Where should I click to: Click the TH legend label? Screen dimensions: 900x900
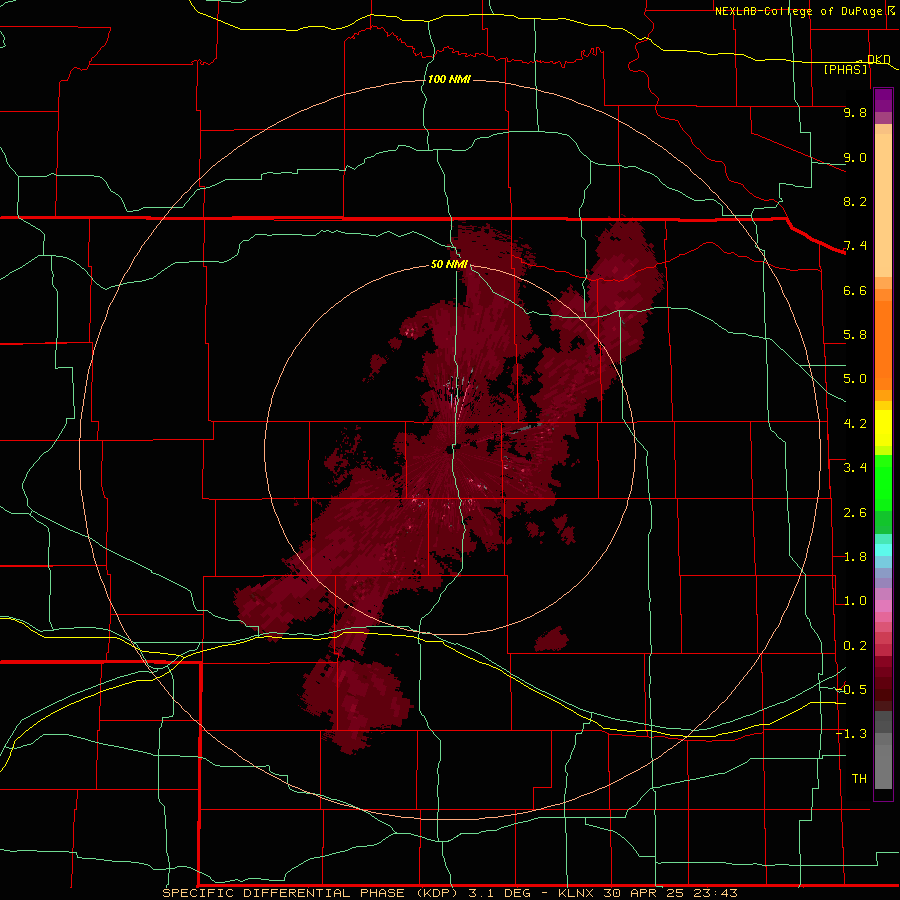click(859, 779)
